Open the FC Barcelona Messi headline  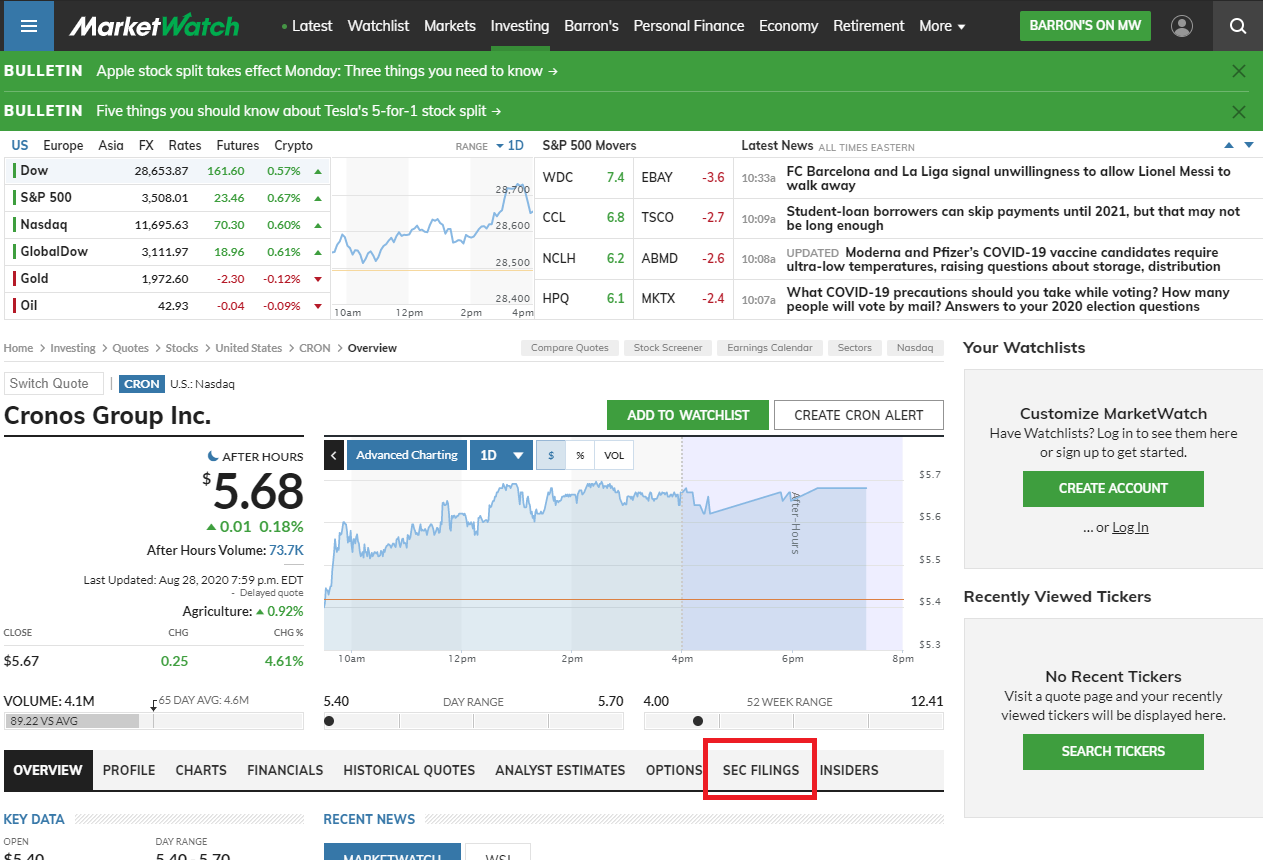pos(1009,178)
